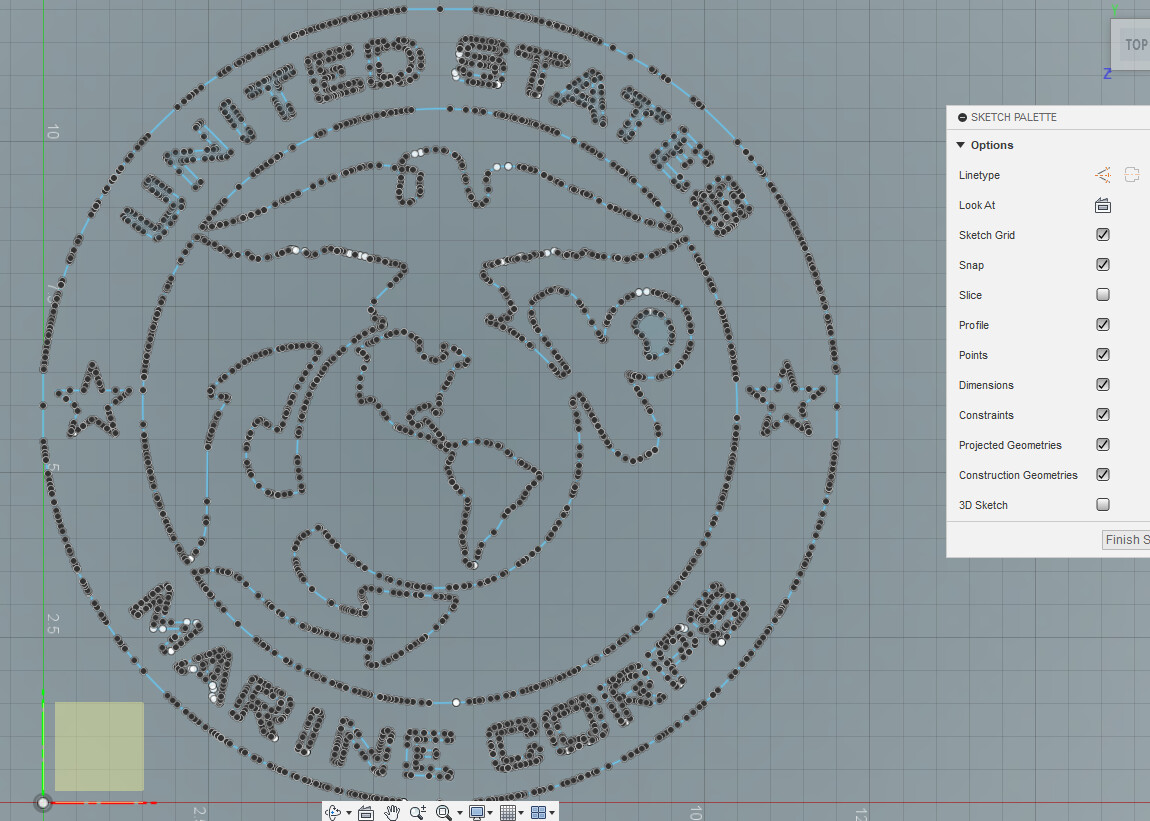This screenshot has width=1150, height=821.
Task: Open Display Settings monitor icon
Action: pos(477,812)
